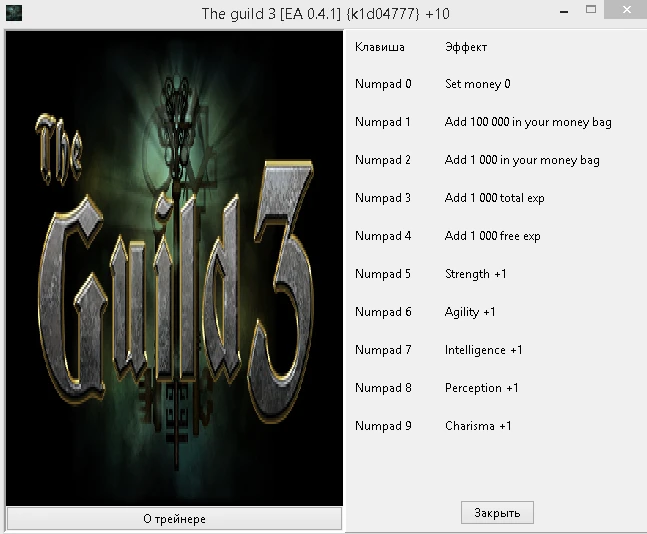Open the 'О трейнере' about button
Viewport: 647px width, 534px height.
tap(175, 519)
